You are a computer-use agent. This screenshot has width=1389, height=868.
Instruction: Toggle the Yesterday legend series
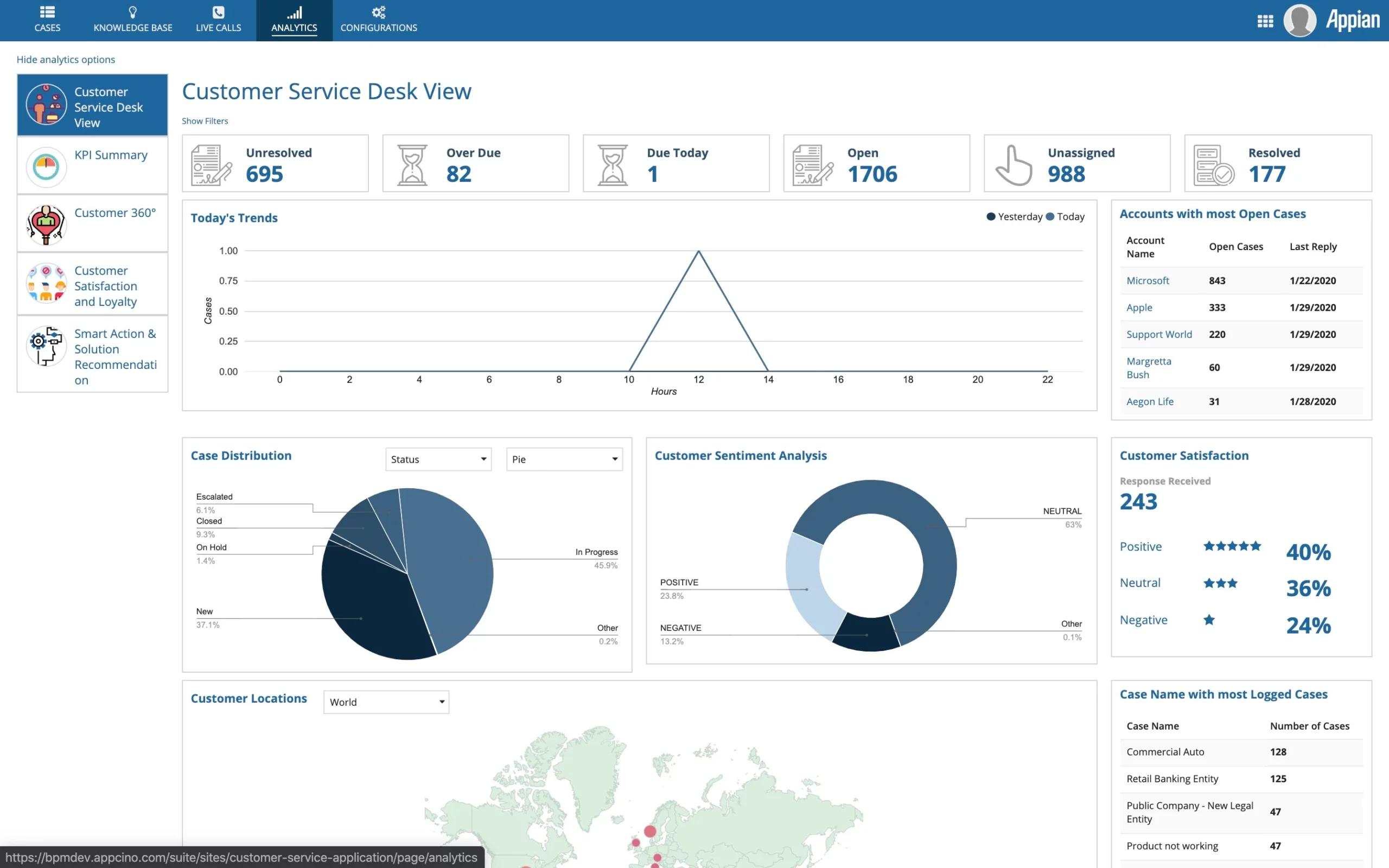coord(1014,216)
